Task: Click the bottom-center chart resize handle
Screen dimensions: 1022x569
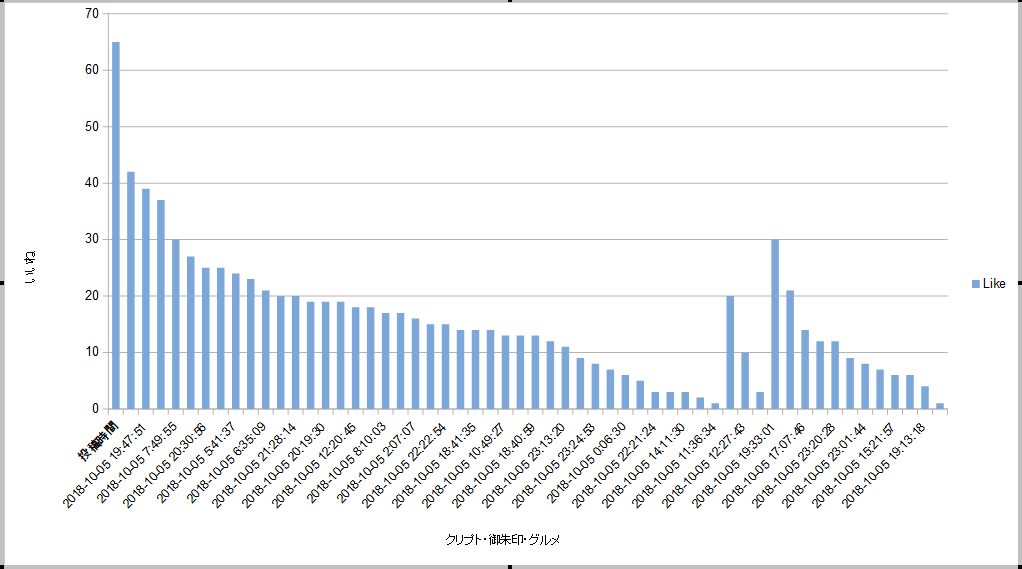Action: [510, 567]
